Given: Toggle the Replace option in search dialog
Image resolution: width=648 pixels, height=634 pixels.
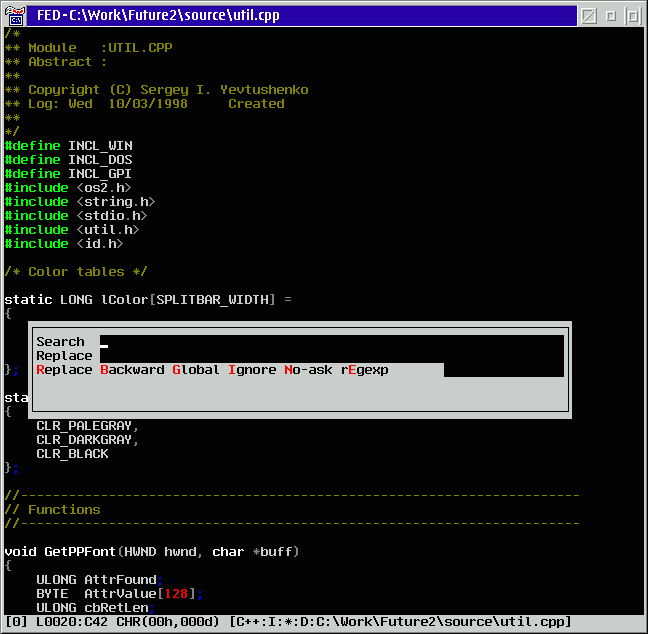Looking at the screenshot, I should click(64, 369).
